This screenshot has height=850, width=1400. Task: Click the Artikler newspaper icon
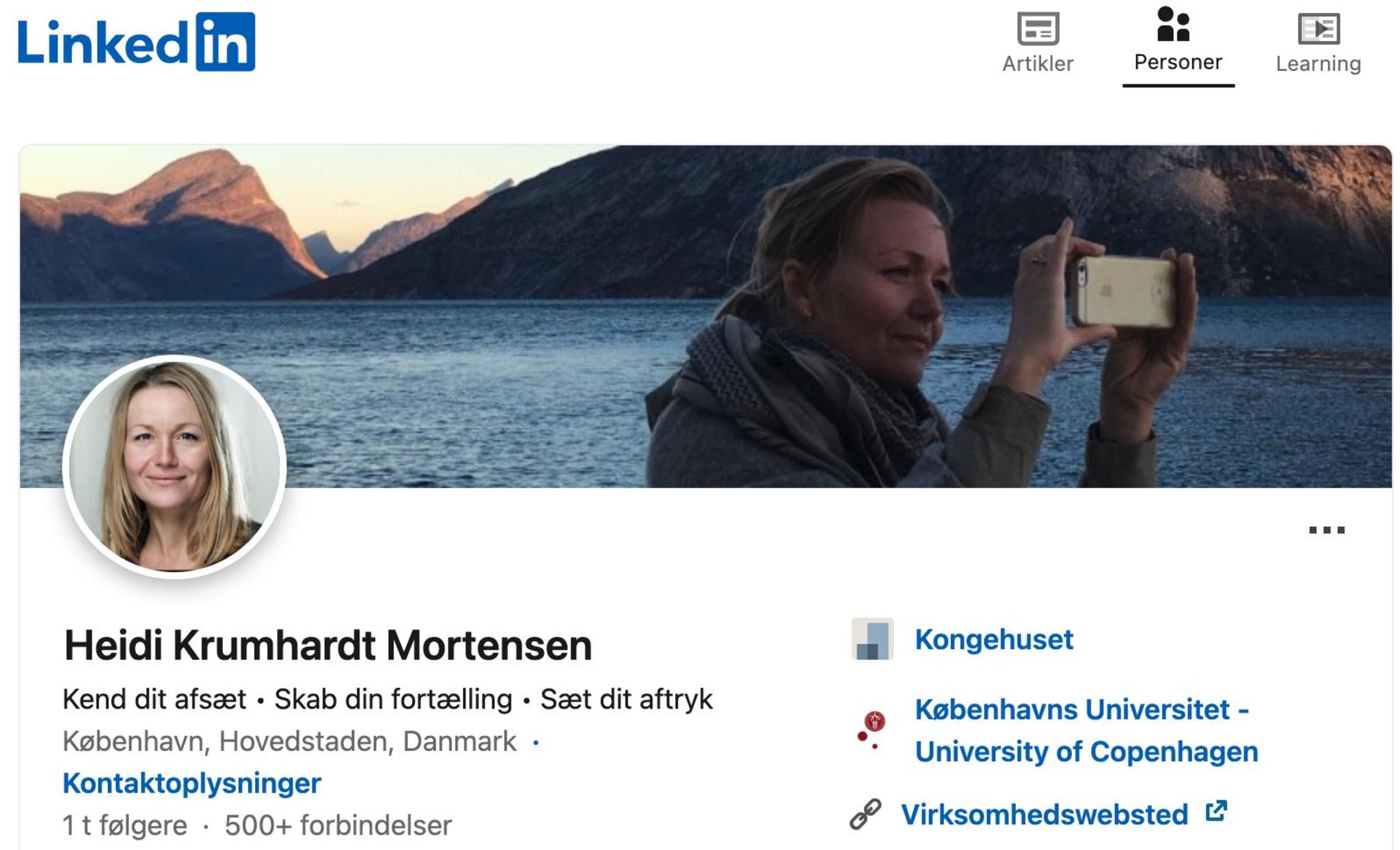(1038, 29)
